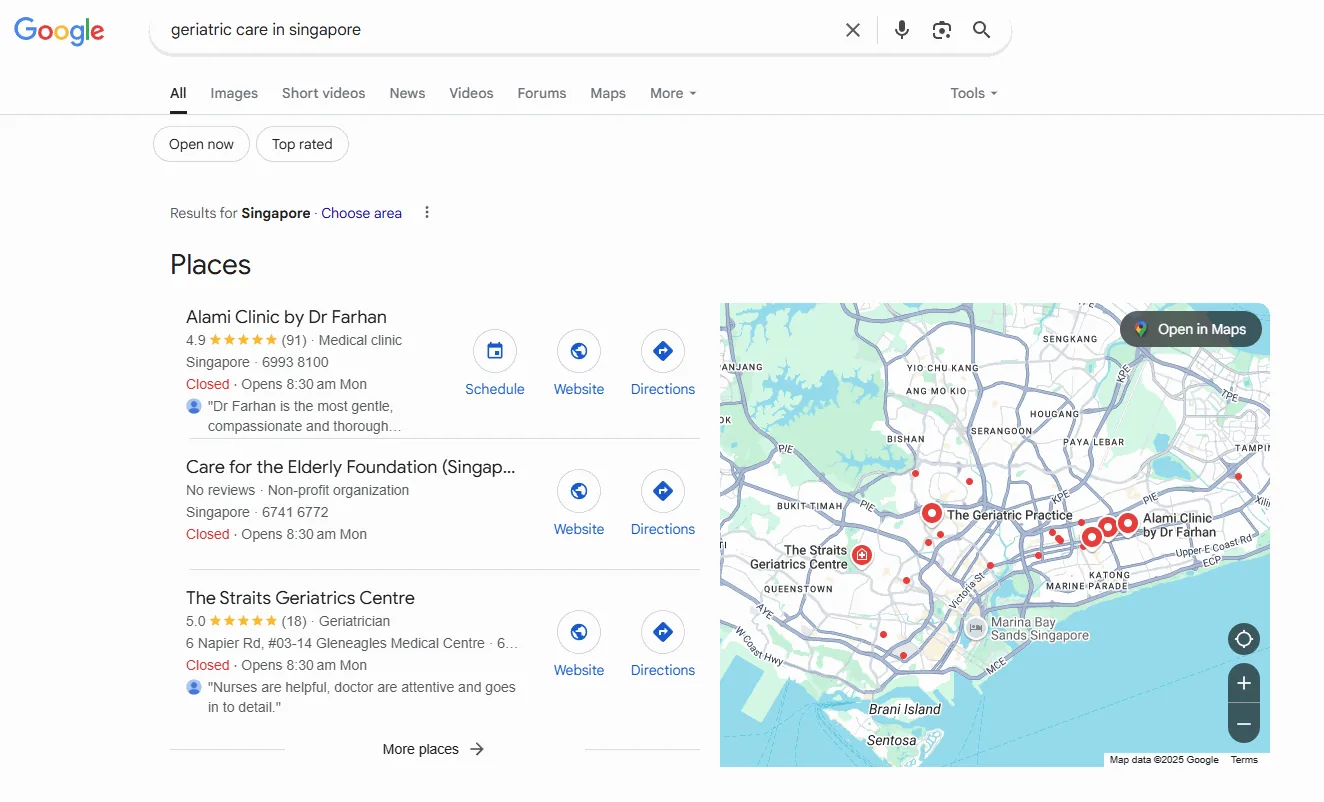Image resolution: width=1324 pixels, height=802 pixels.
Task: Switch to the News tab
Action: (407, 93)
